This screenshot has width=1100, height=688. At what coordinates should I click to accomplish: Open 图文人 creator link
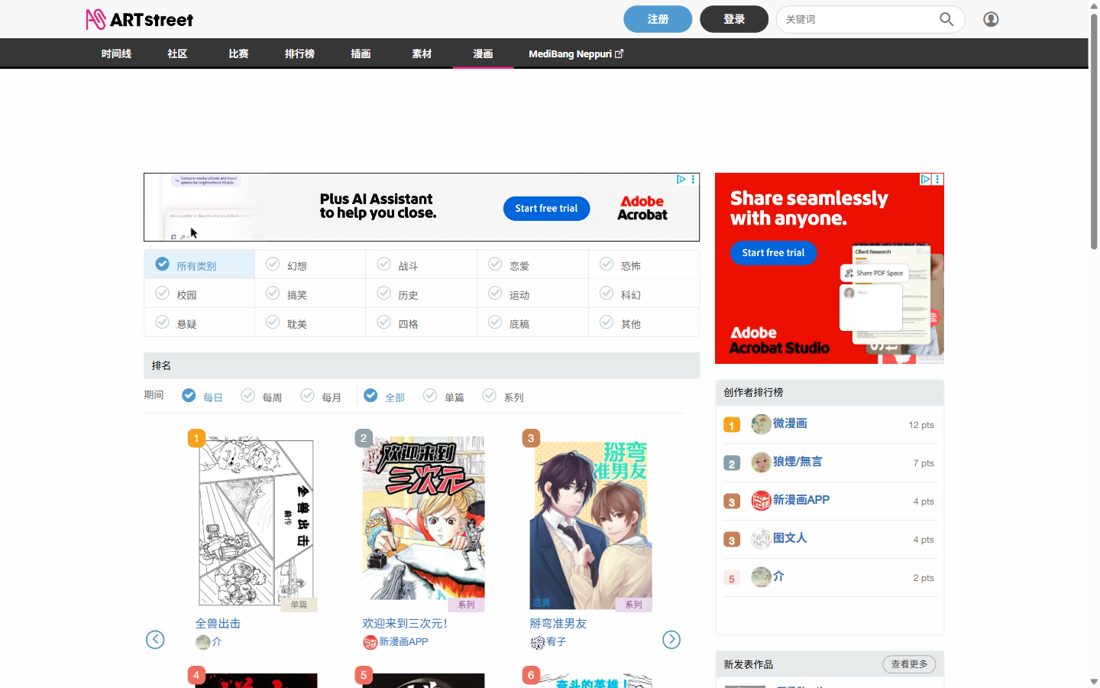(x=789, y=538)
